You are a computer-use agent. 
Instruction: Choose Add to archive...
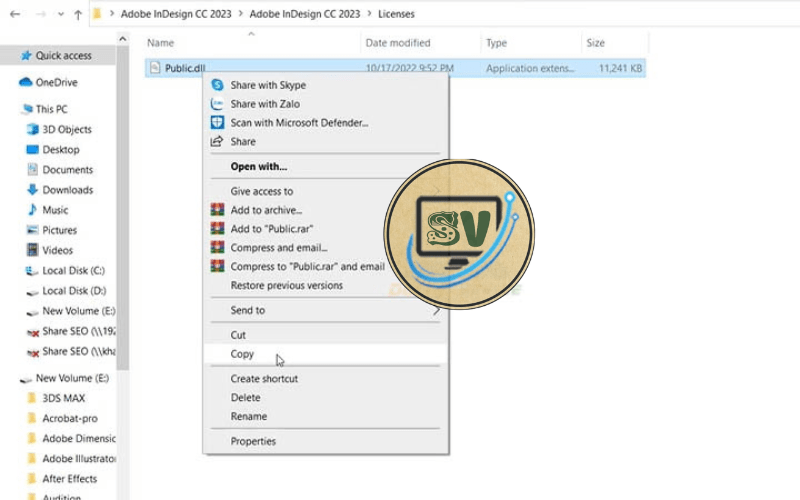(326, 210)
